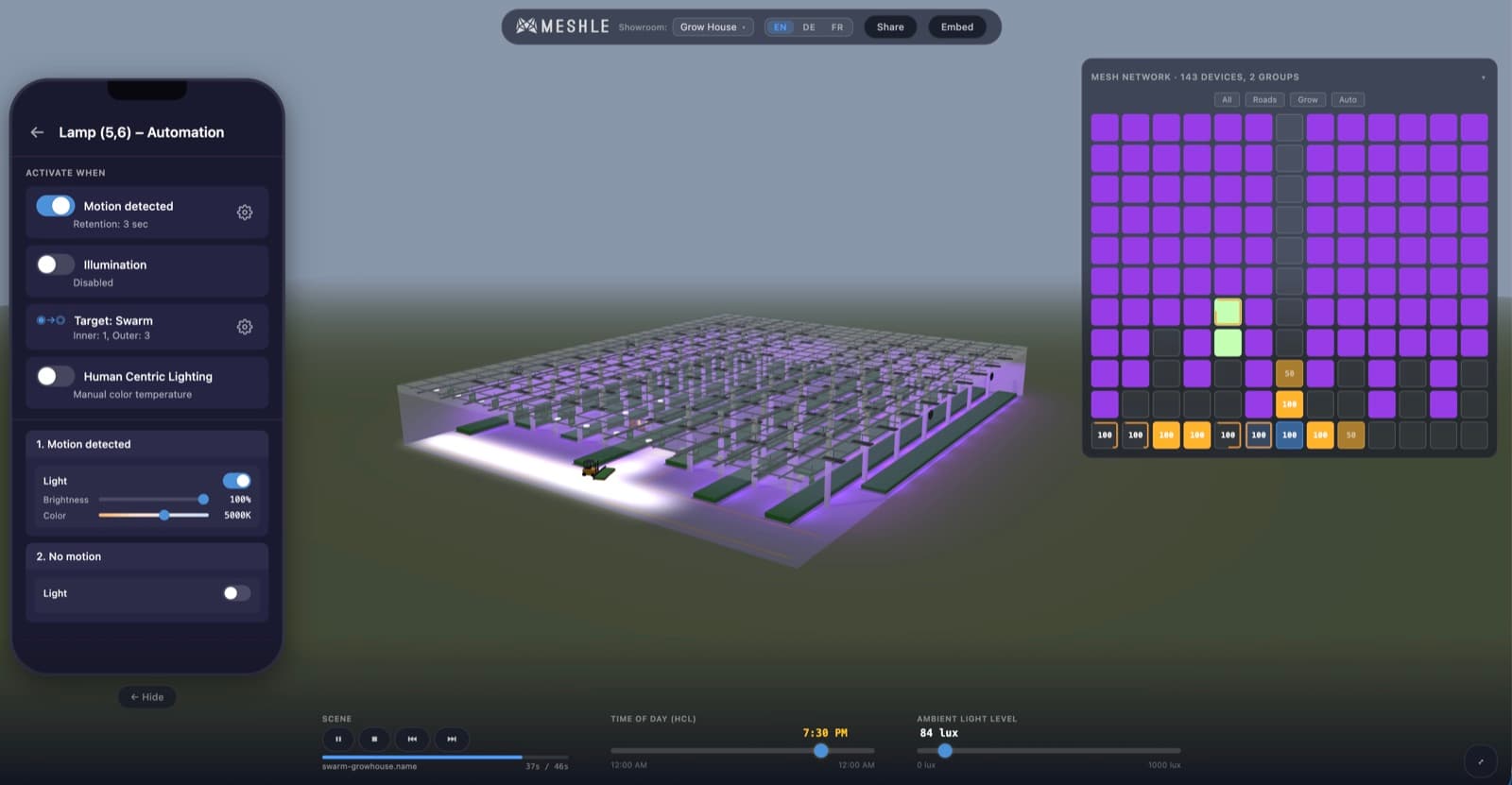
Task: Pause the scene playback
Action: (338, 739)
